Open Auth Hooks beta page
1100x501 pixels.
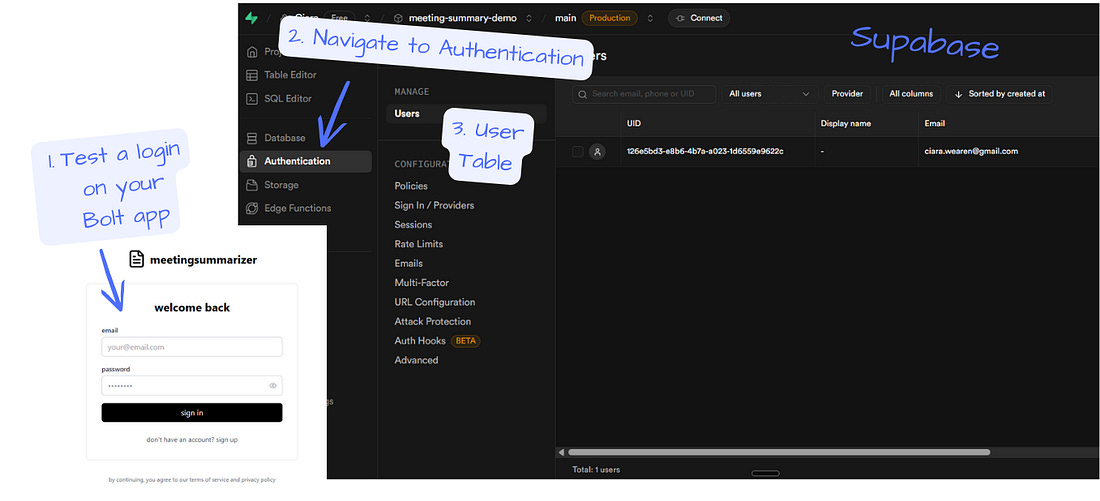tap(420, 341)
